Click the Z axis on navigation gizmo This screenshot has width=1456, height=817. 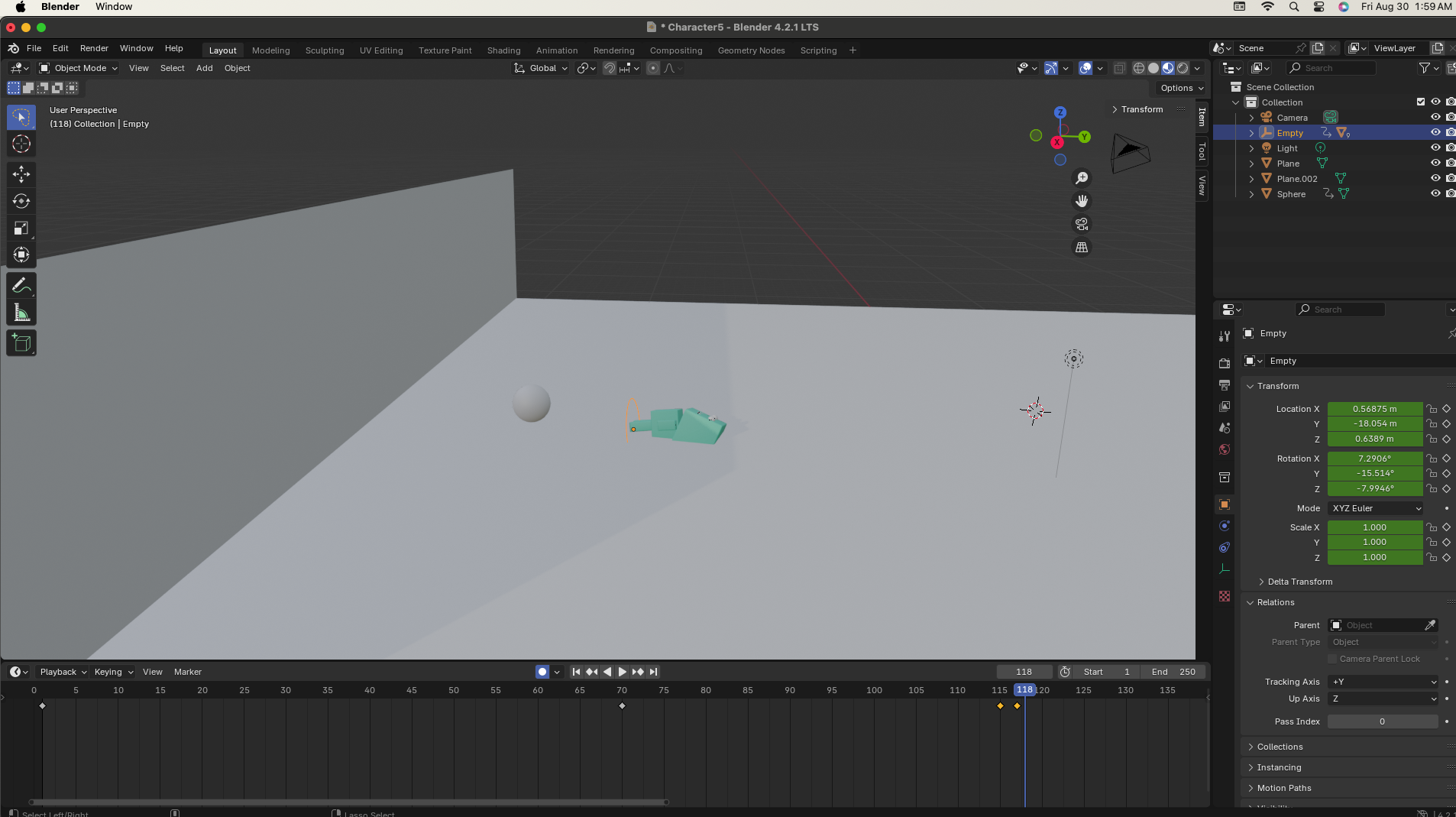click(x=1060, y=112)
